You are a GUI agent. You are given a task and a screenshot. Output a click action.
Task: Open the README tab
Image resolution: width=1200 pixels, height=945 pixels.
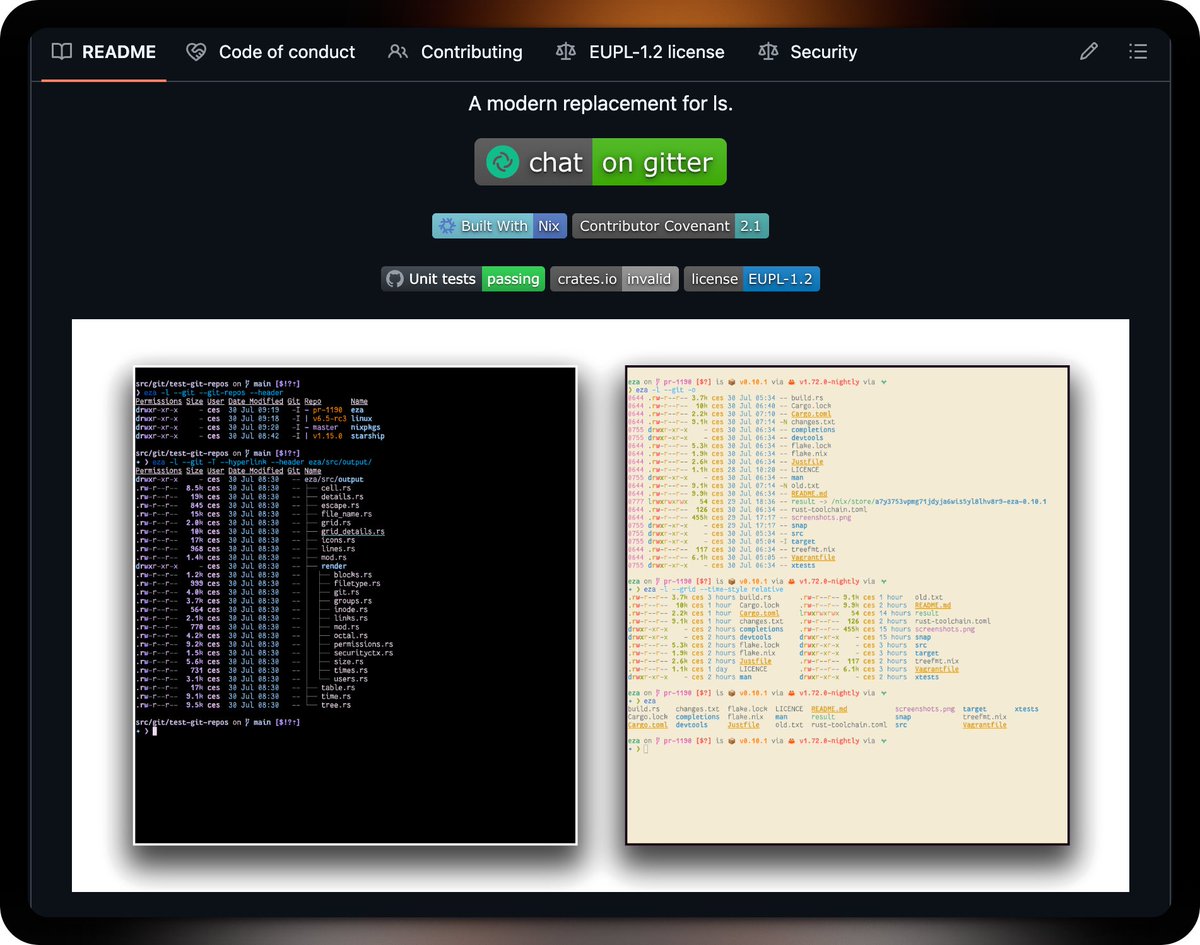click(x=103, y=52)
